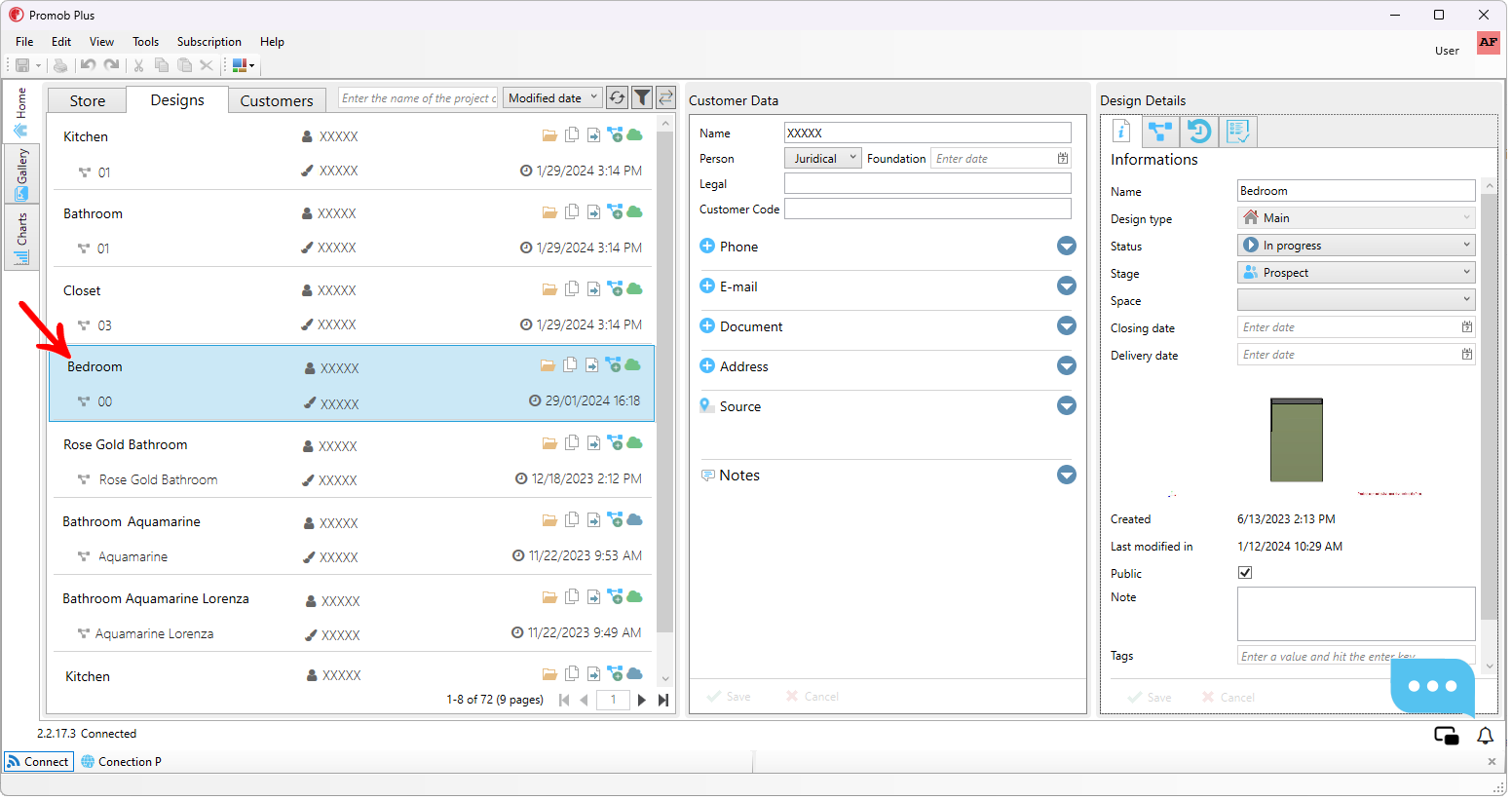Open the Tools menu
The width and height of the screenshot is (1512, 800).
145,42
